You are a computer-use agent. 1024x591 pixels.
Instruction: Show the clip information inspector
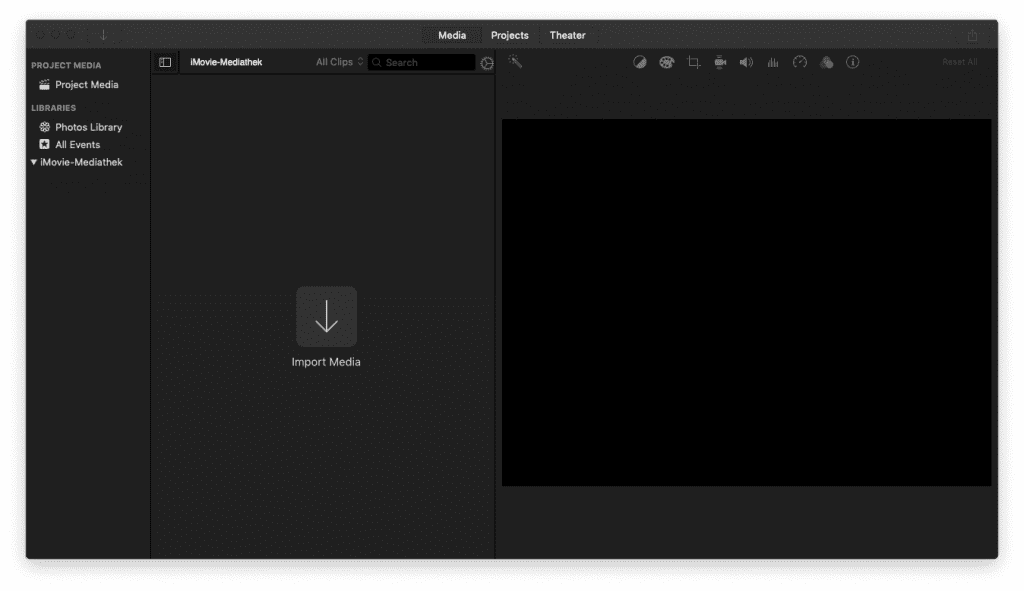pyautogui.click(x=853, y=62)
